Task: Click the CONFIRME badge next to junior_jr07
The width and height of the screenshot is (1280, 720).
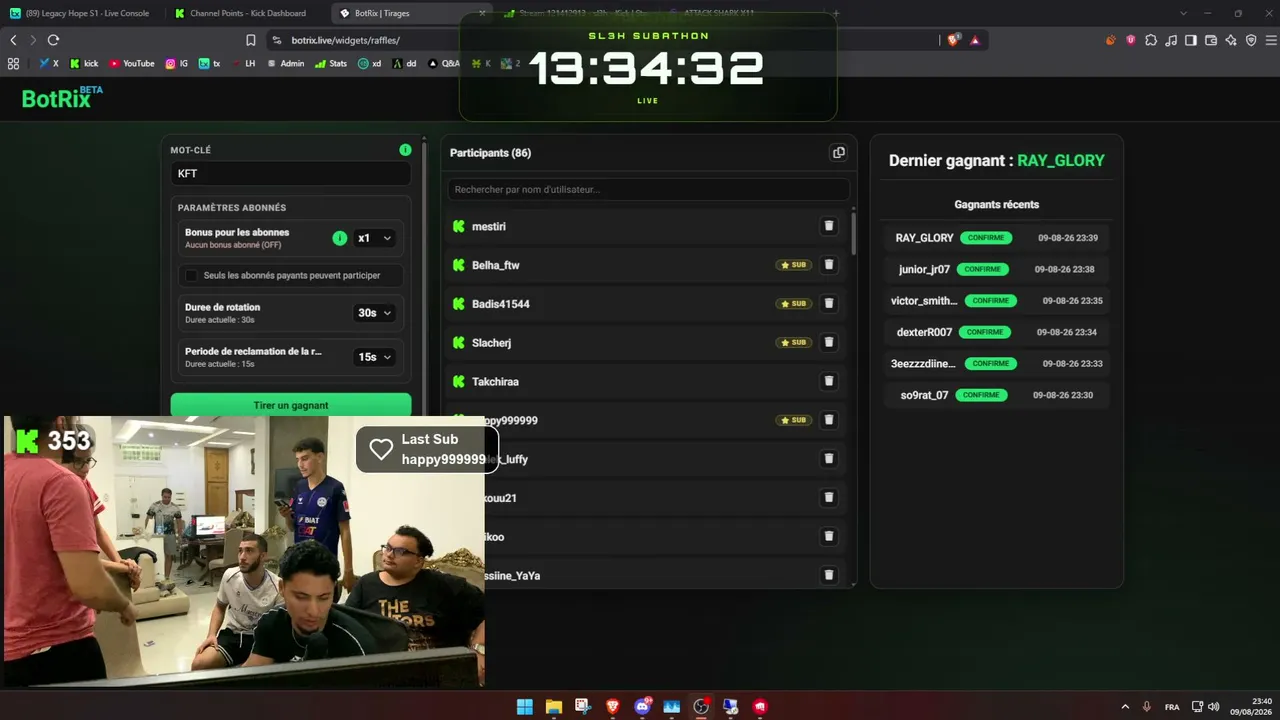Action: (983, 269)
